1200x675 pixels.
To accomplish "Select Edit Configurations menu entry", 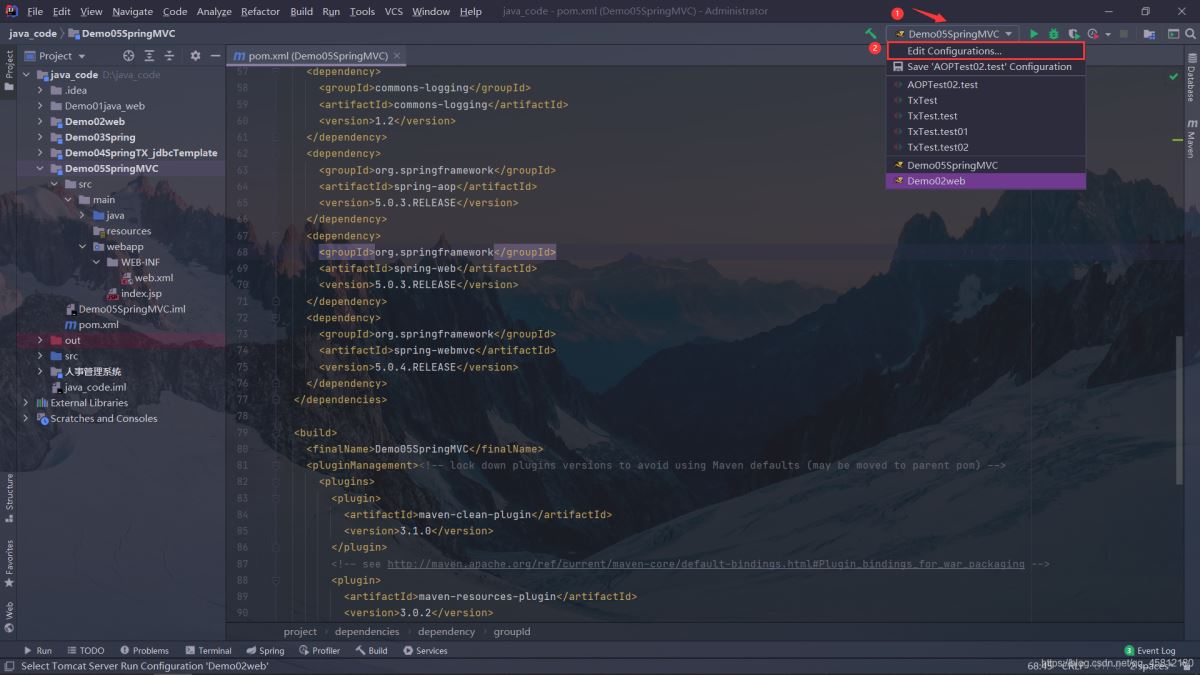I will pos(953,51).
